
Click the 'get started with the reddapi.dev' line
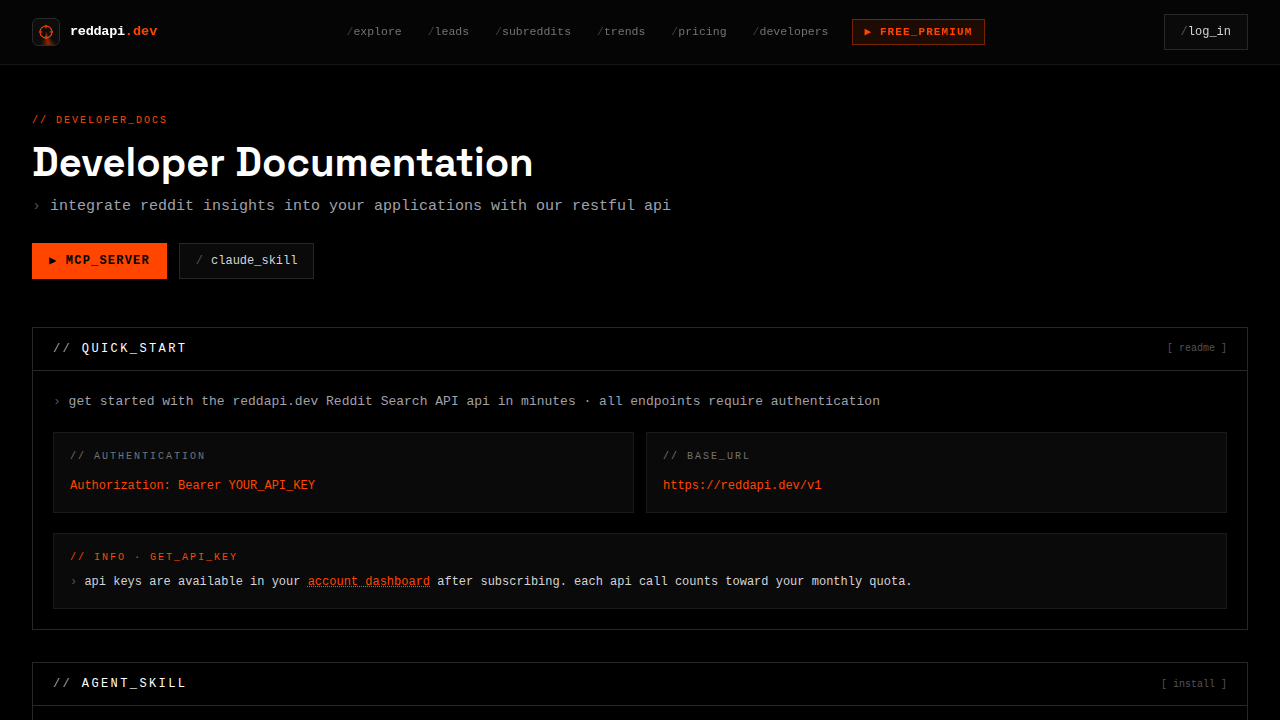click(467, 401)
